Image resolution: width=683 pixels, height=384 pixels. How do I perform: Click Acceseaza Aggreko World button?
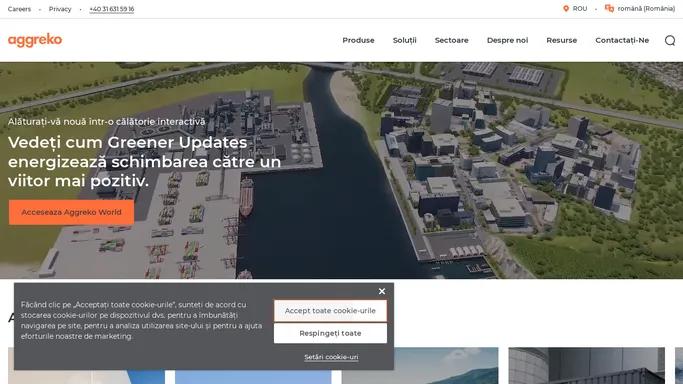71,212
